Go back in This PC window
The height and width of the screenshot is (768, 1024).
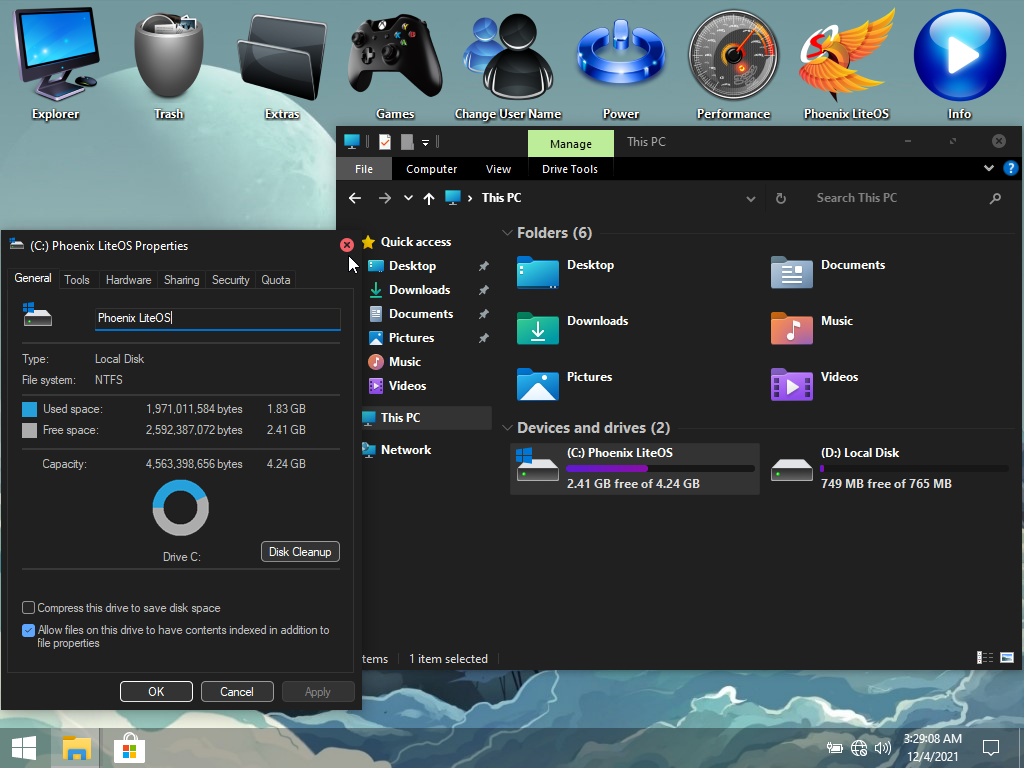(x=355, y=198)
